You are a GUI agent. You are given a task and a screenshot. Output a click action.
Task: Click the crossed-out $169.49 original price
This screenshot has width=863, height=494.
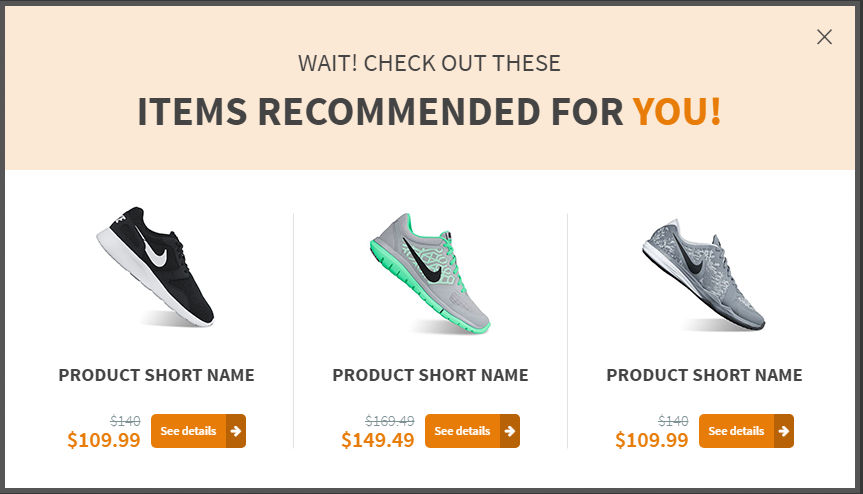[x=390, y=421]
